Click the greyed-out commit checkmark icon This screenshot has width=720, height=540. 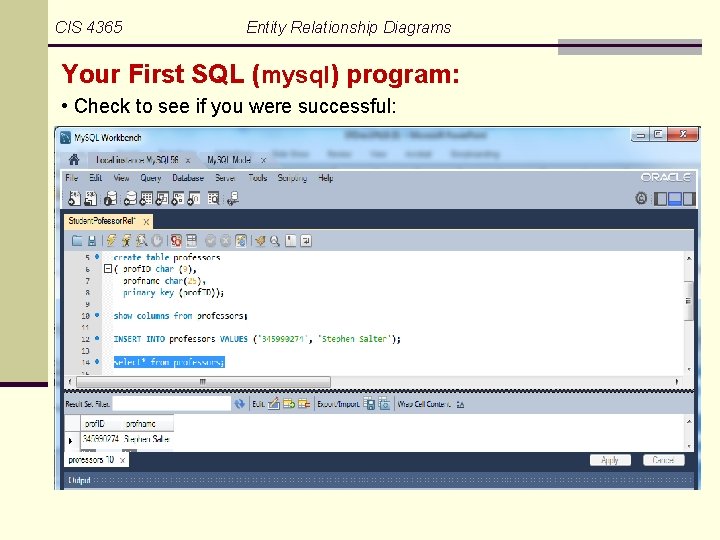click(210, 241)
